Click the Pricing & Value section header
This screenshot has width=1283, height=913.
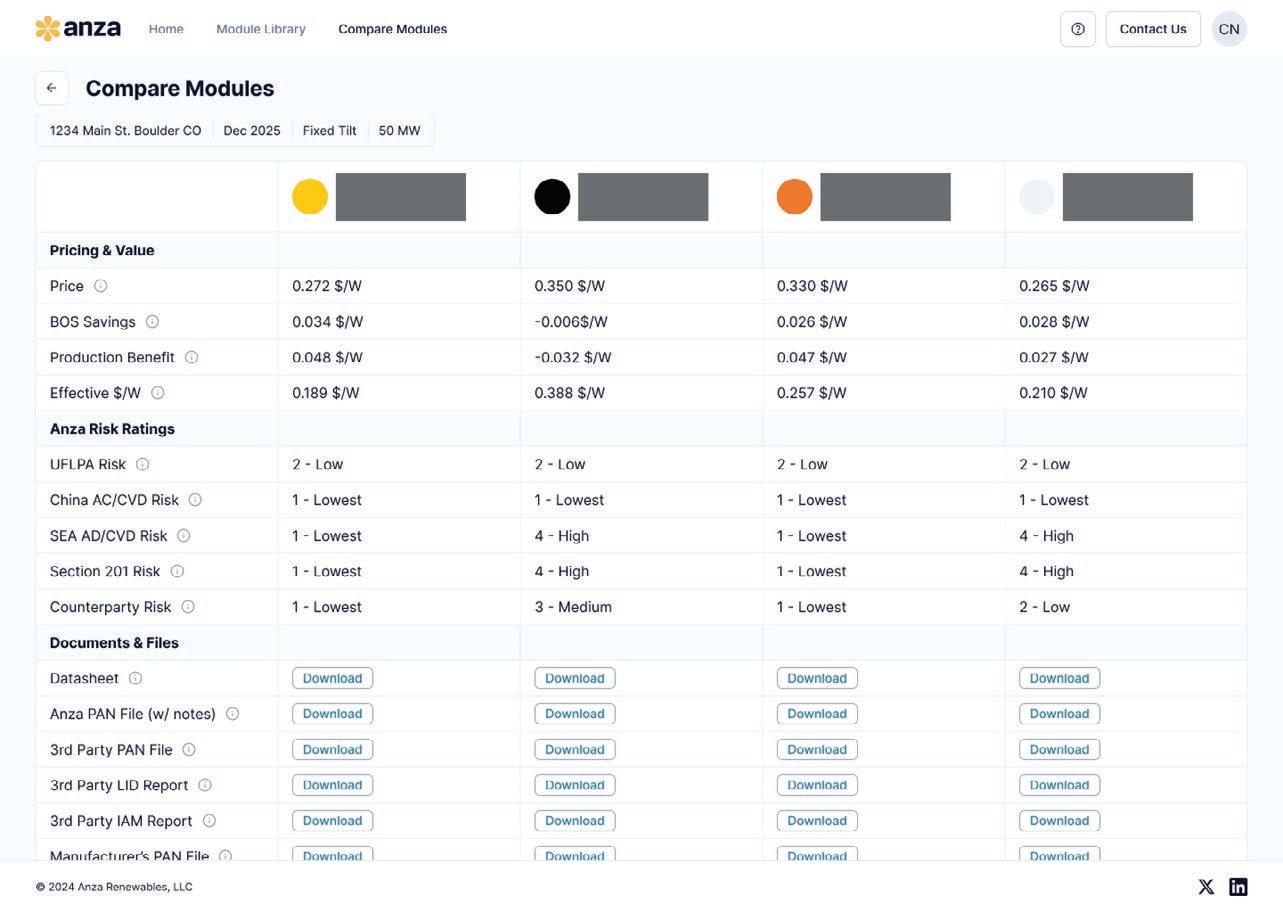(x=102, y=250)
